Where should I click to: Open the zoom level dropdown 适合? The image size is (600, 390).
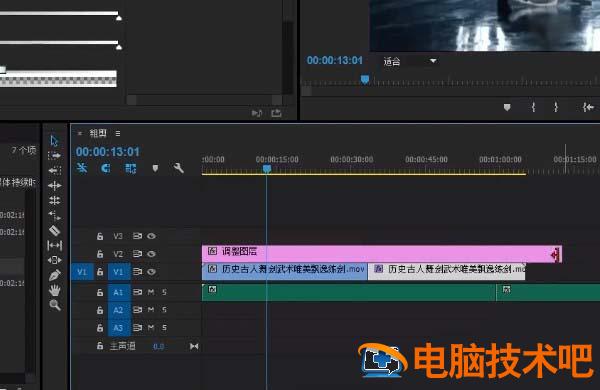click(x=410, y=61)
